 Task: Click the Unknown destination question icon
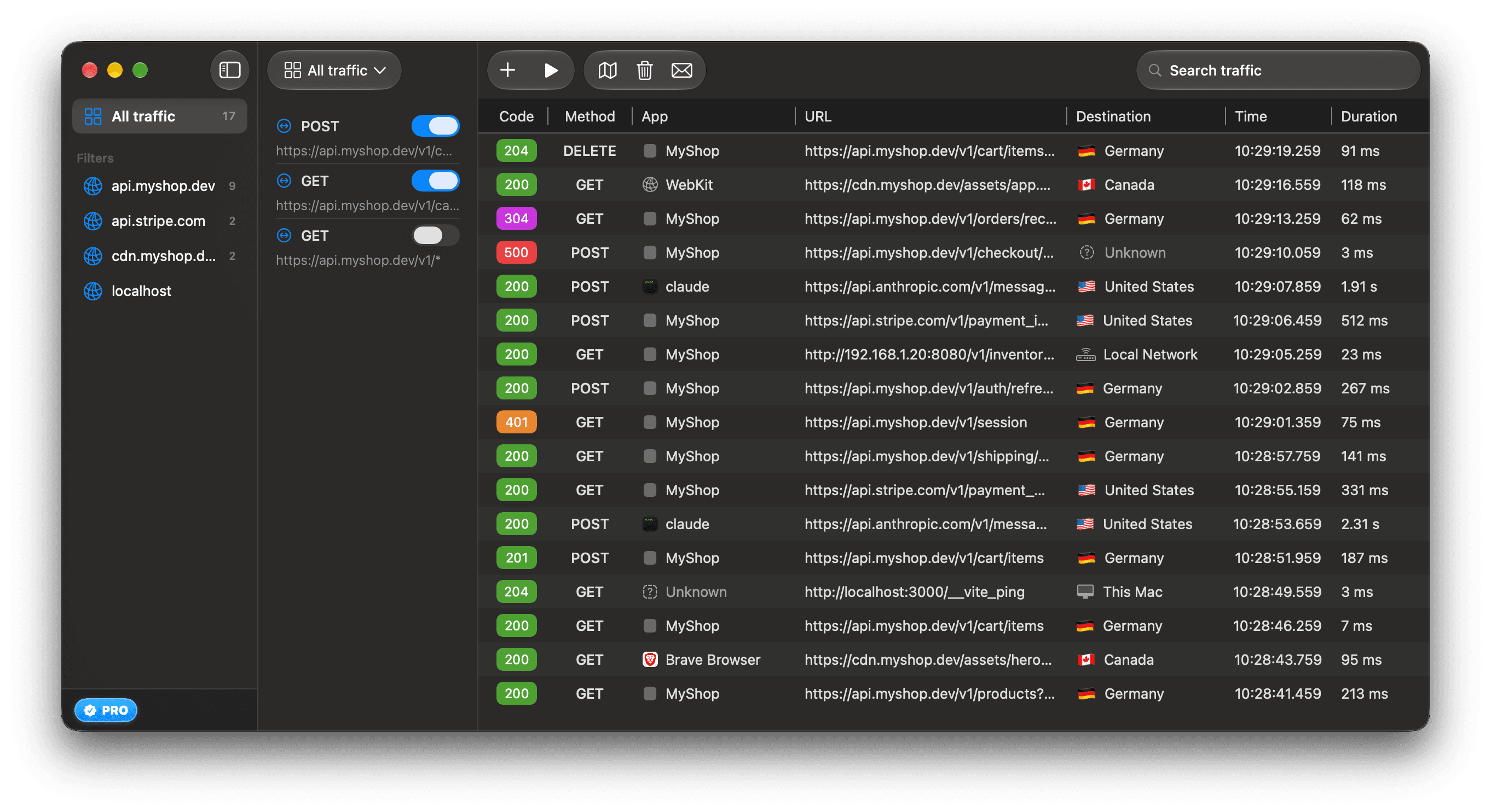[1087, 252]
